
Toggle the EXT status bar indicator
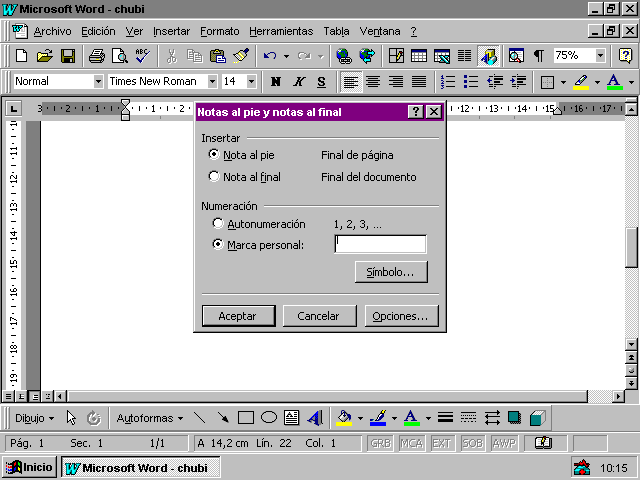441,443
